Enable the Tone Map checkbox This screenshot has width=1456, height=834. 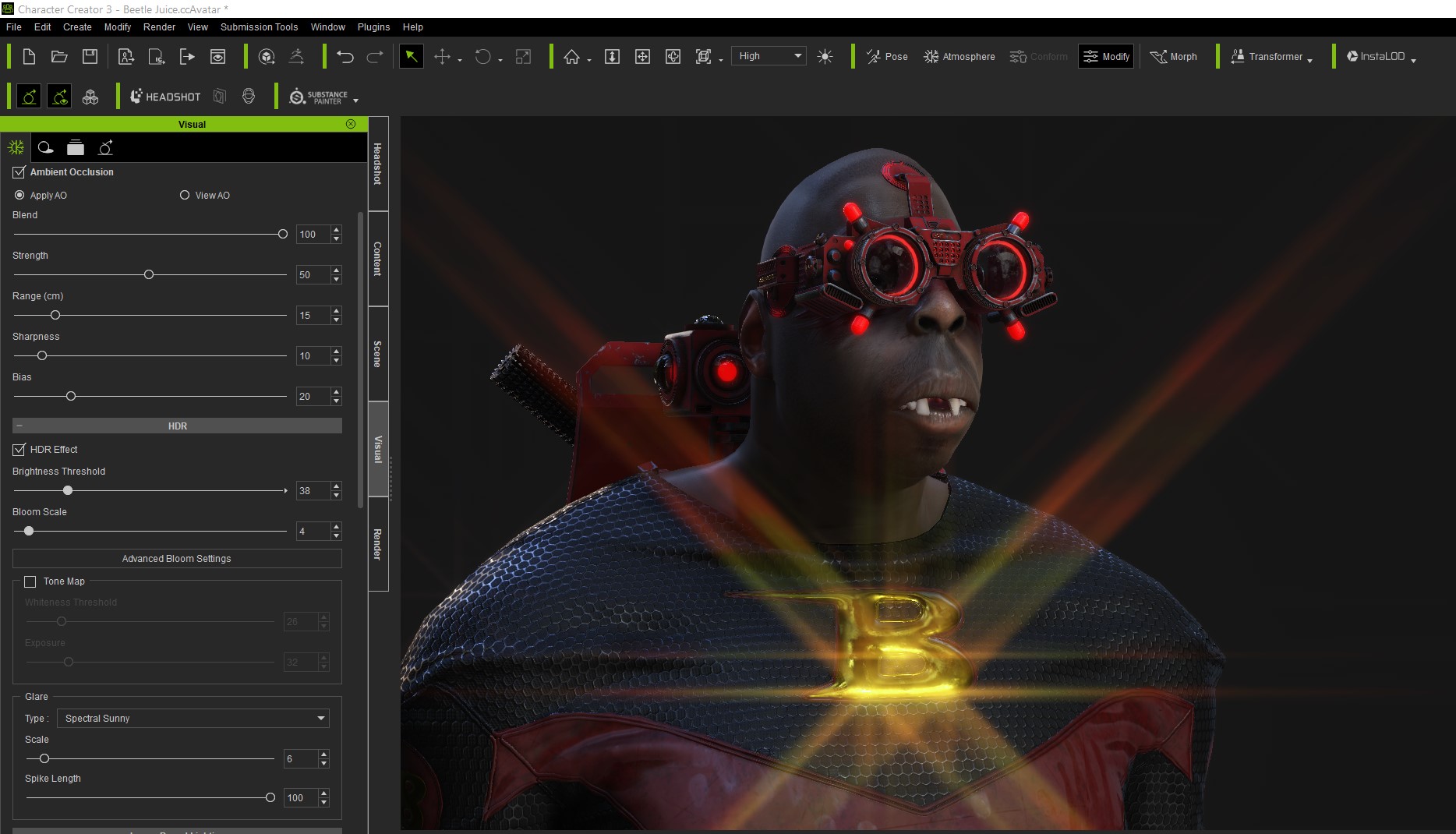(x=30, y=581)
